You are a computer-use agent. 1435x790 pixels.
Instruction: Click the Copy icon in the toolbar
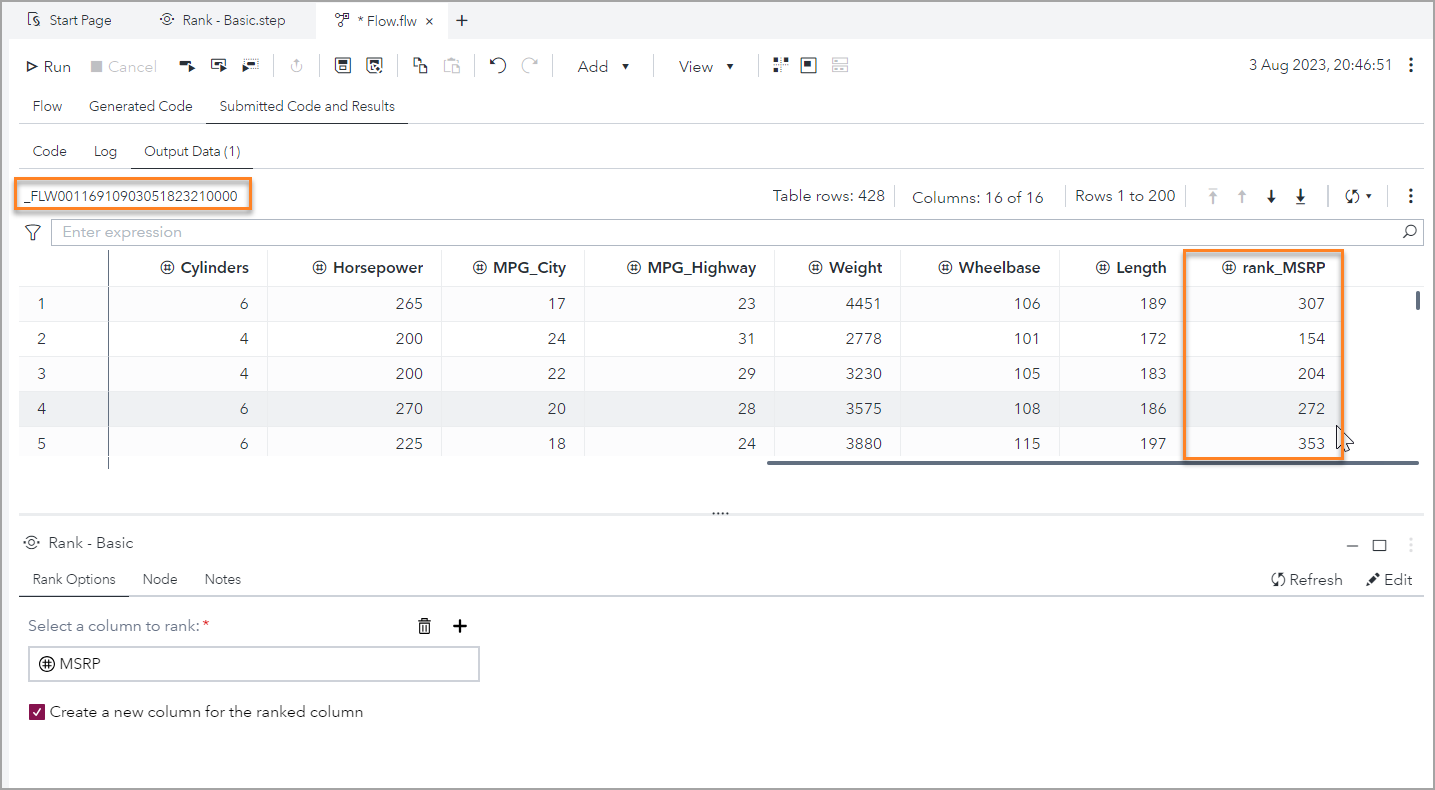tap(420, 66)
